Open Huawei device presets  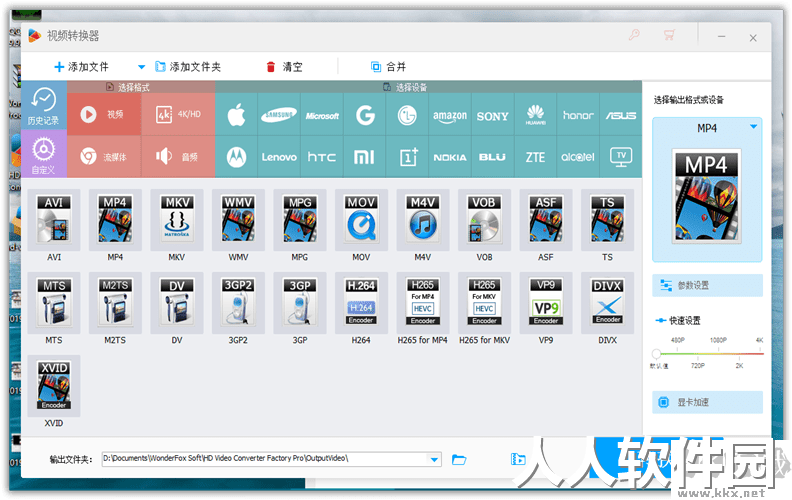pyautogui.click(x=535, y=115)
